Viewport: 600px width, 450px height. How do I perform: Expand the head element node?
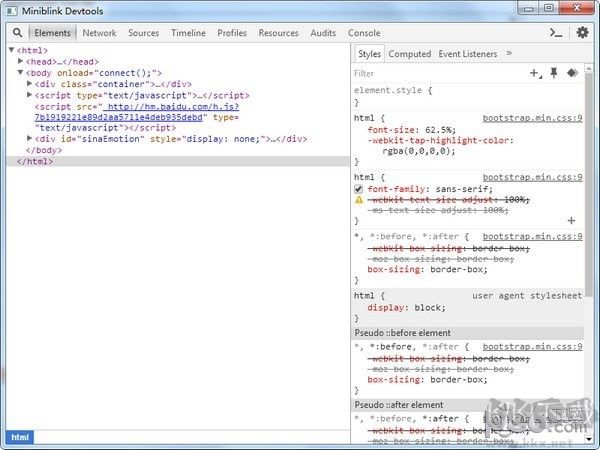(x=21, y=61)
